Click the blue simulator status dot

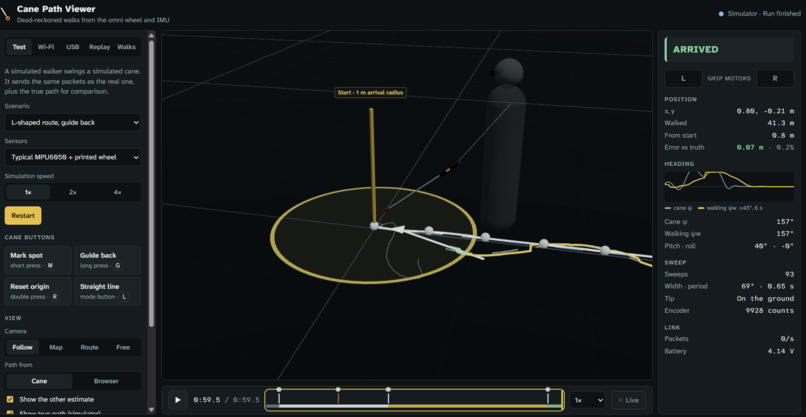click(721, 14)
